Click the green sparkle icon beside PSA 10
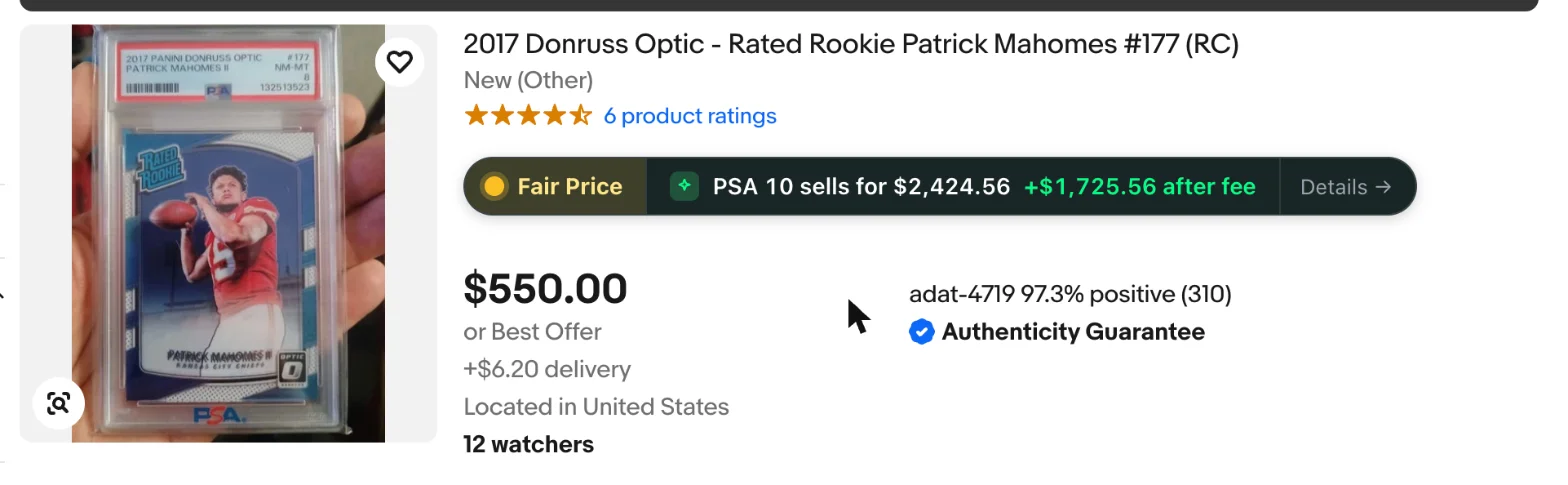Viewport: 1568px width, 485px height. [x=684, y=186]
